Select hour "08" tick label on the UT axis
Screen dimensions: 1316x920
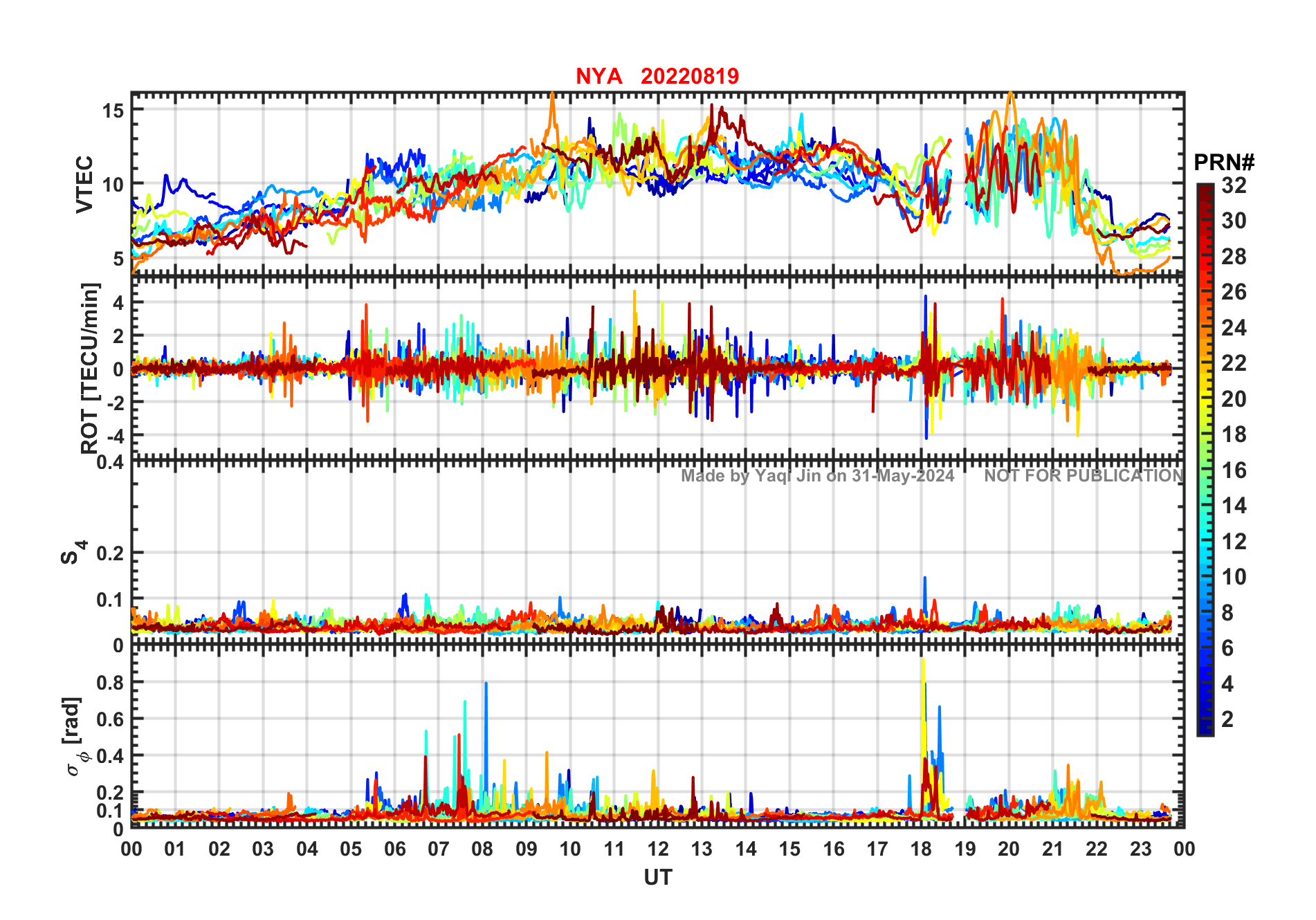(x=482, y=849)
